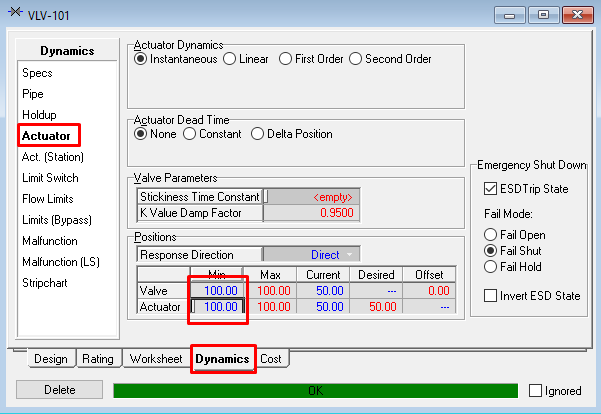Open the Actuator page
Image resolution: width=601 pixels, height=414 pixels.
coord(46,136)
